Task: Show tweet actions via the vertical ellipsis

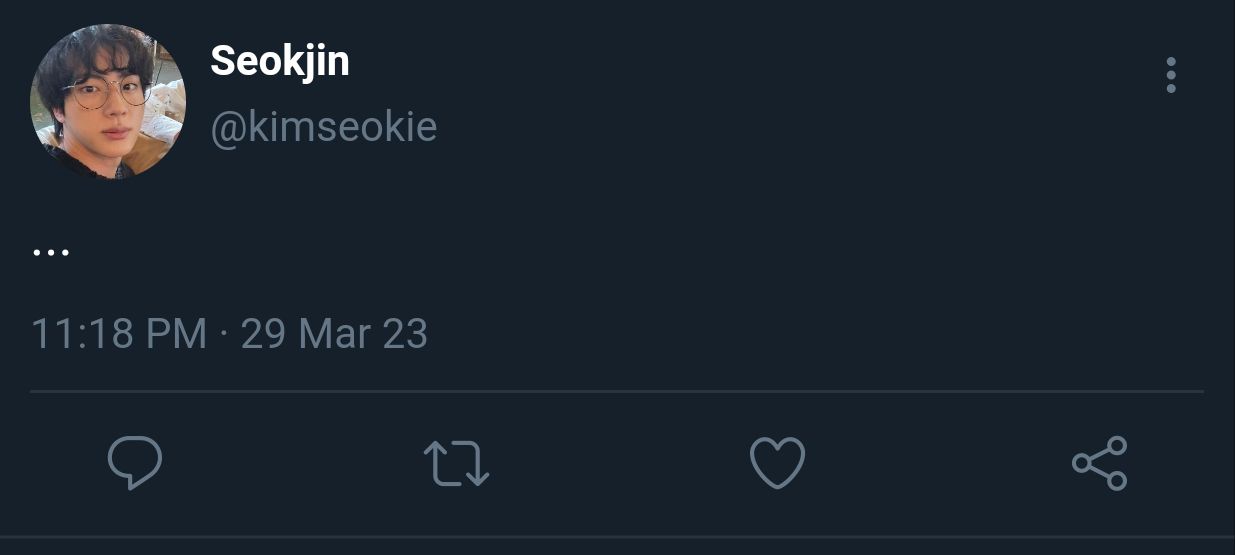Action: pos(1171,75)
